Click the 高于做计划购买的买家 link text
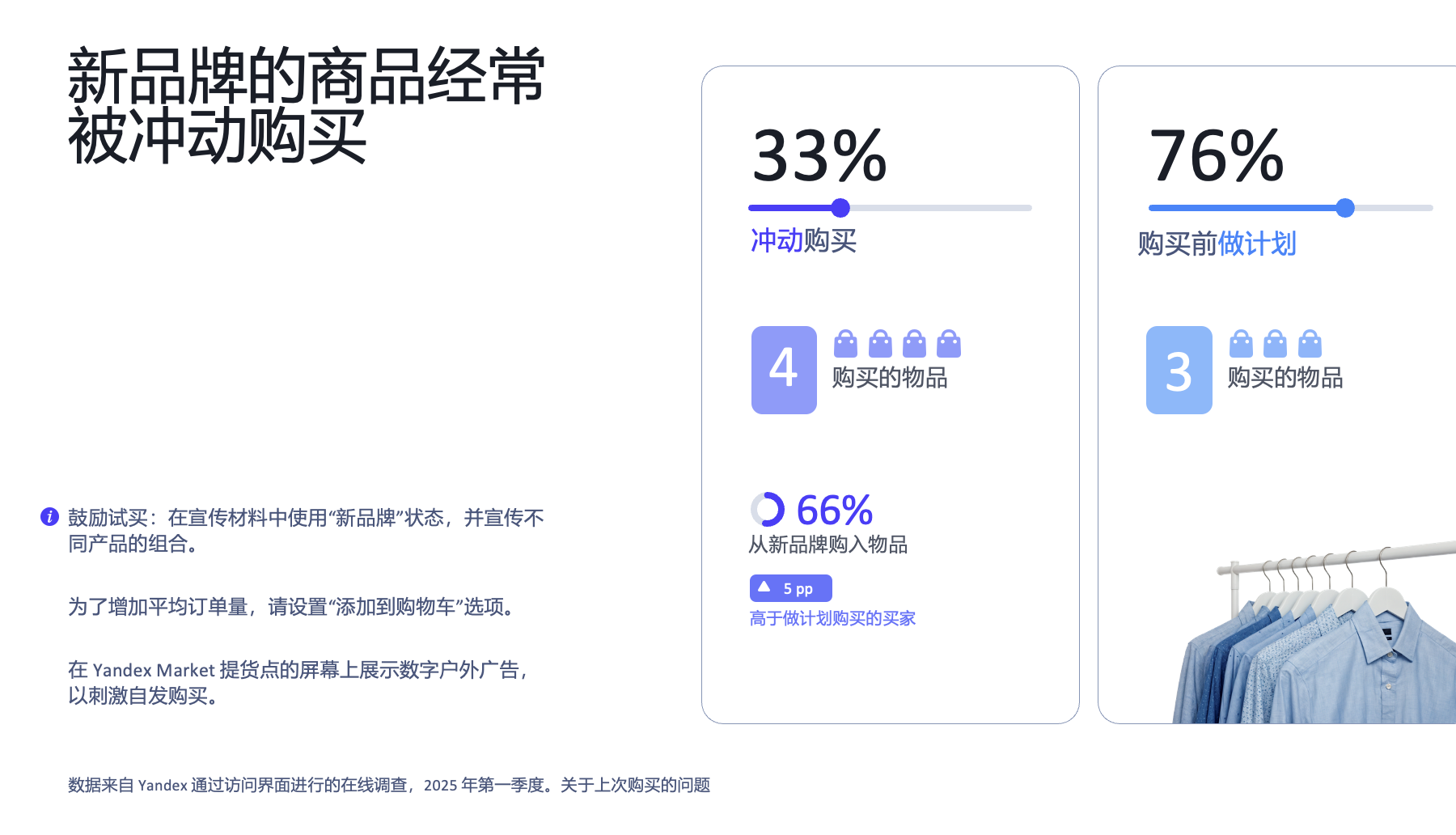Image resolution: width=1456 pixels, height=835 pixels. 832,618
